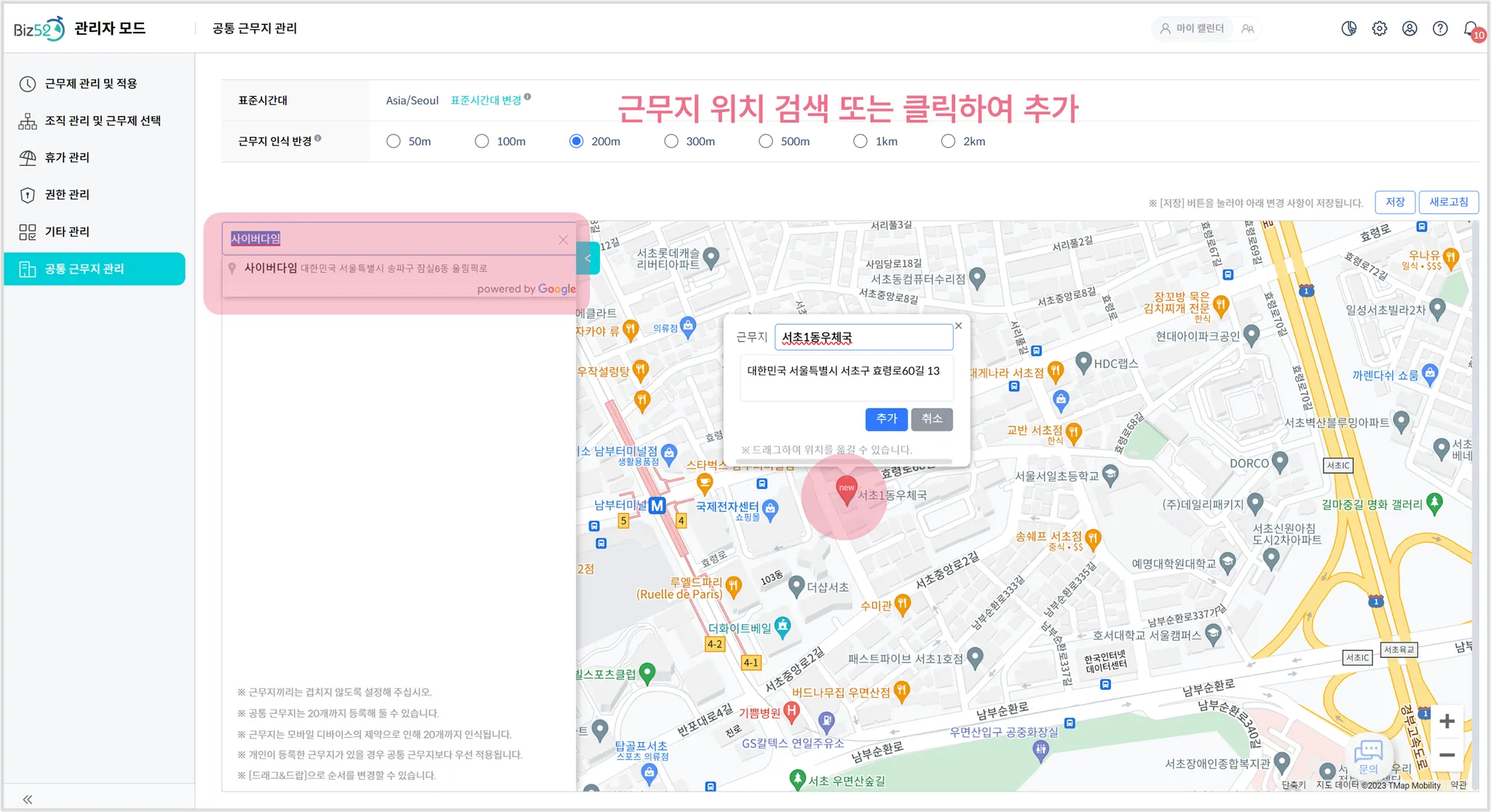Click the settings gear icon
Image resolution: width=1491 pixels, height=812 pixels.
click(1380, 28)
